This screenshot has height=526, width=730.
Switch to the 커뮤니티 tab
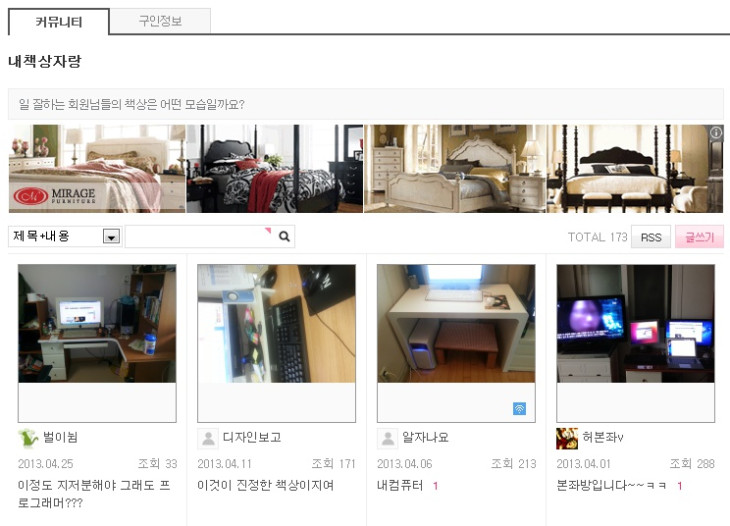pyautogui.click(x=59, y=22)
